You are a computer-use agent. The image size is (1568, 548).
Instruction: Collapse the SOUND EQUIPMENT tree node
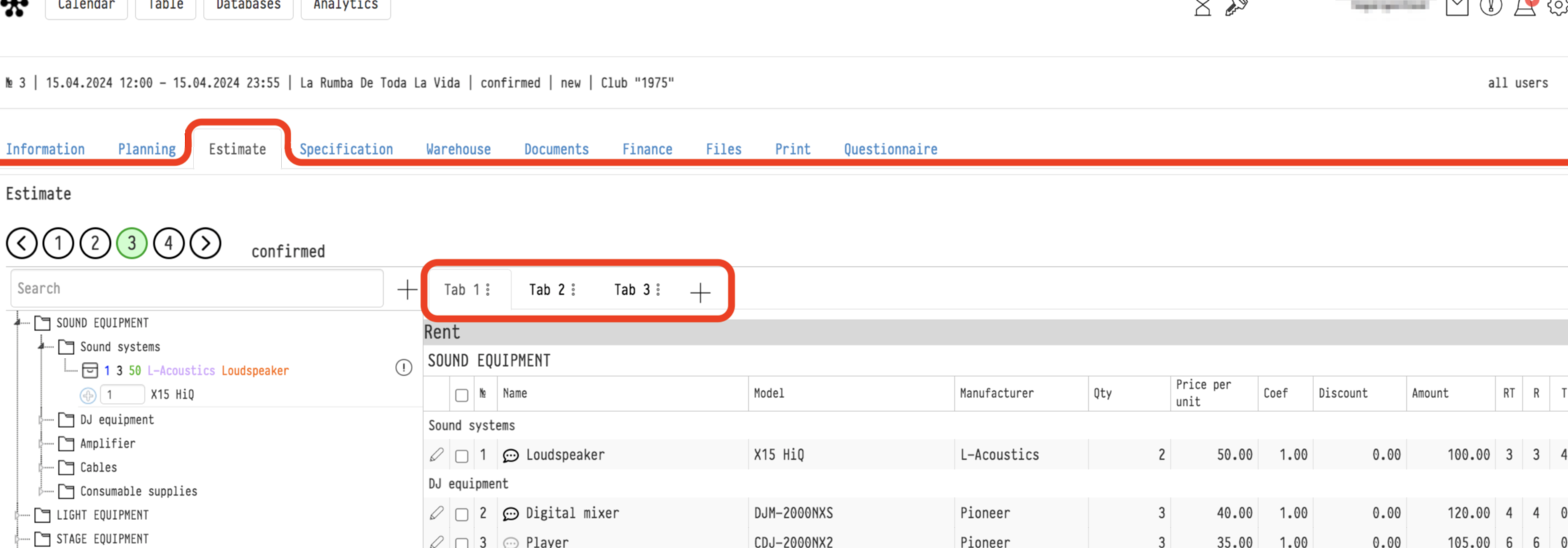pyautogui.click(x=19, y=323)
